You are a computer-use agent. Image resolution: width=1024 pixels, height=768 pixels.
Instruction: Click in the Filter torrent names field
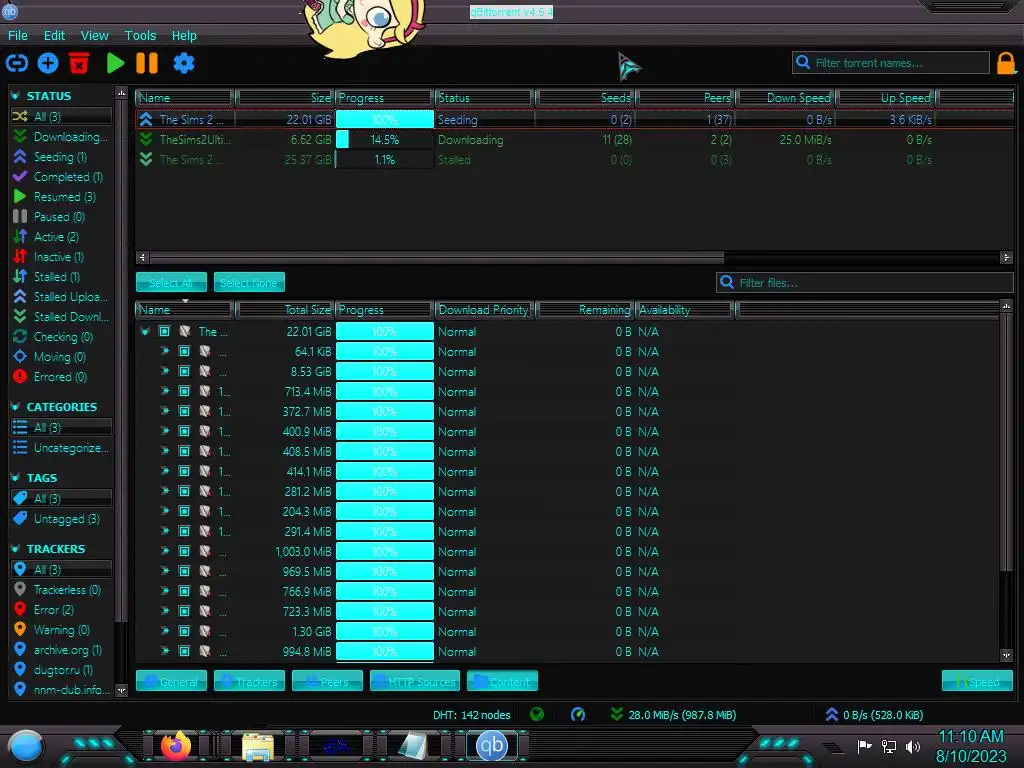[891, 63]
